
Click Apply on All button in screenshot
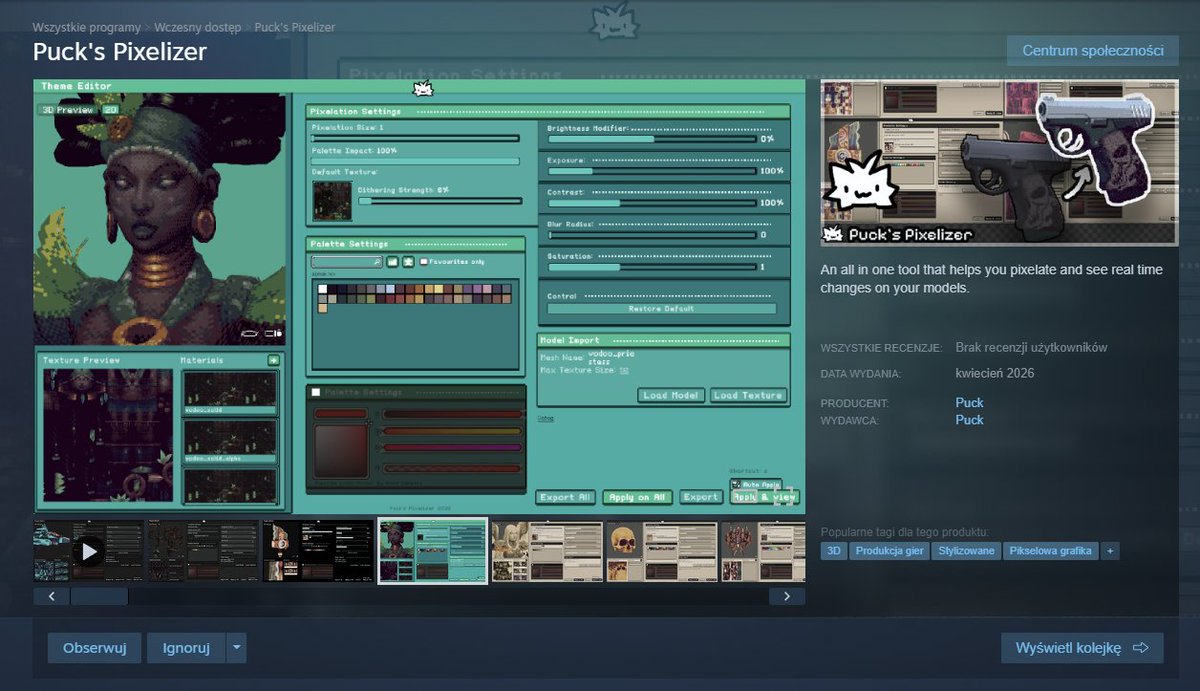637,497
